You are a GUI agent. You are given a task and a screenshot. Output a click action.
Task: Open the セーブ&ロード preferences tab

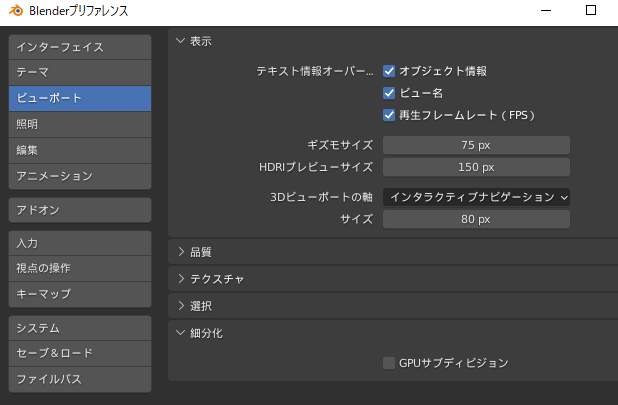pos(80,353)
